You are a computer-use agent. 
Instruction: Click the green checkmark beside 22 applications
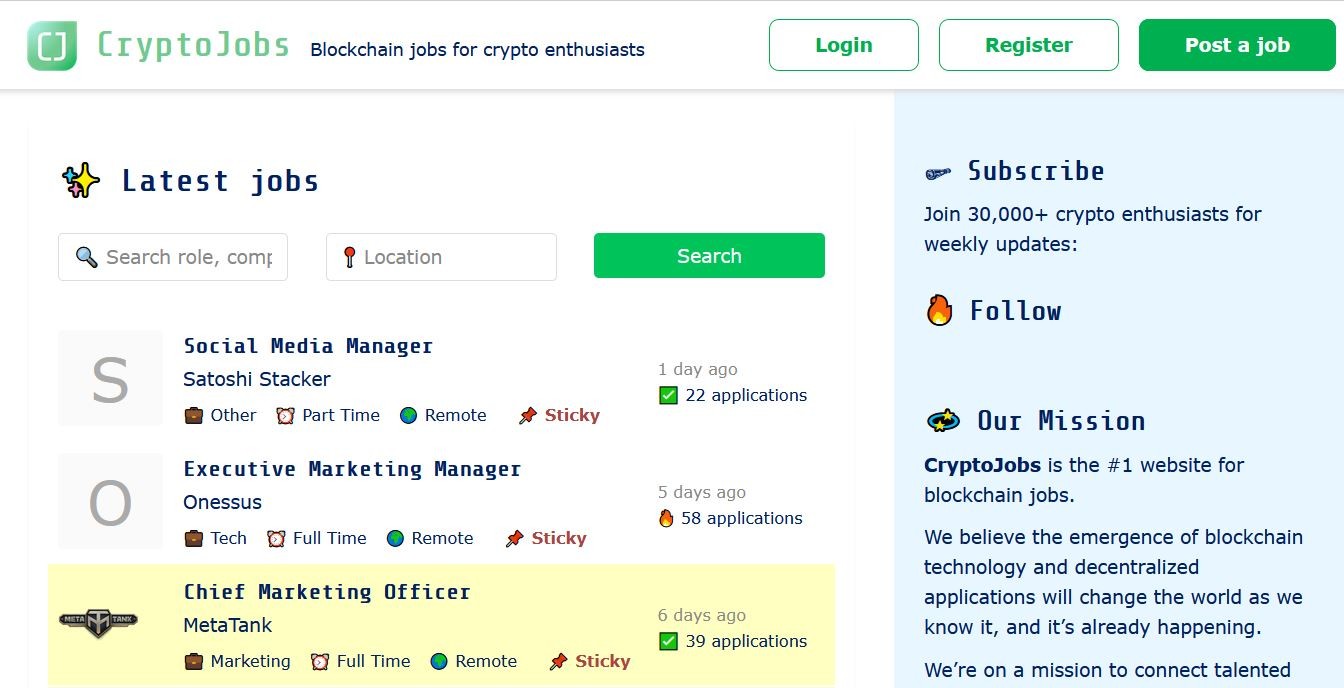668,395
